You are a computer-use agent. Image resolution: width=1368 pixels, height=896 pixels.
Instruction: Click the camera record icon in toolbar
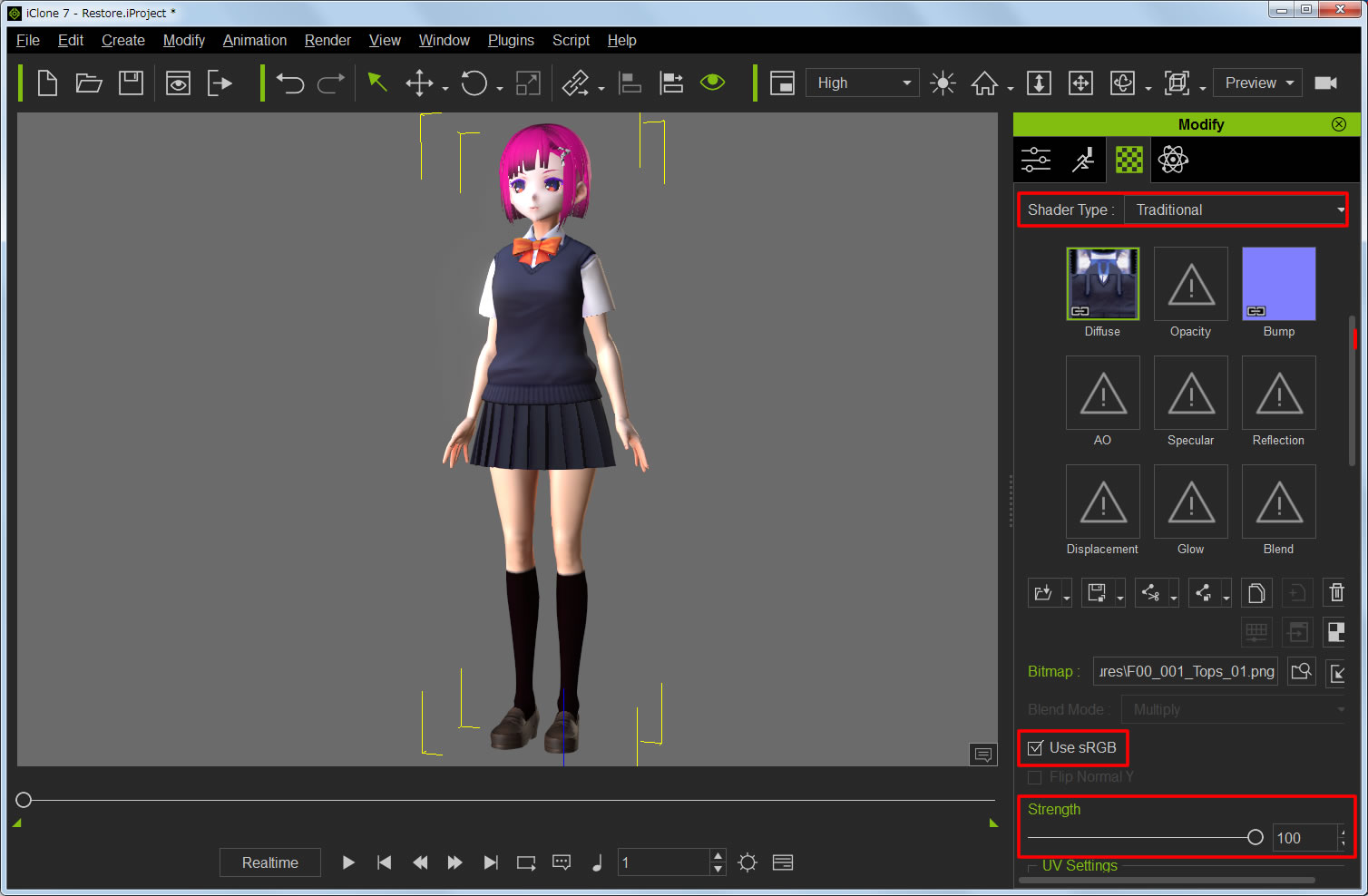(x=1326, y=83)
